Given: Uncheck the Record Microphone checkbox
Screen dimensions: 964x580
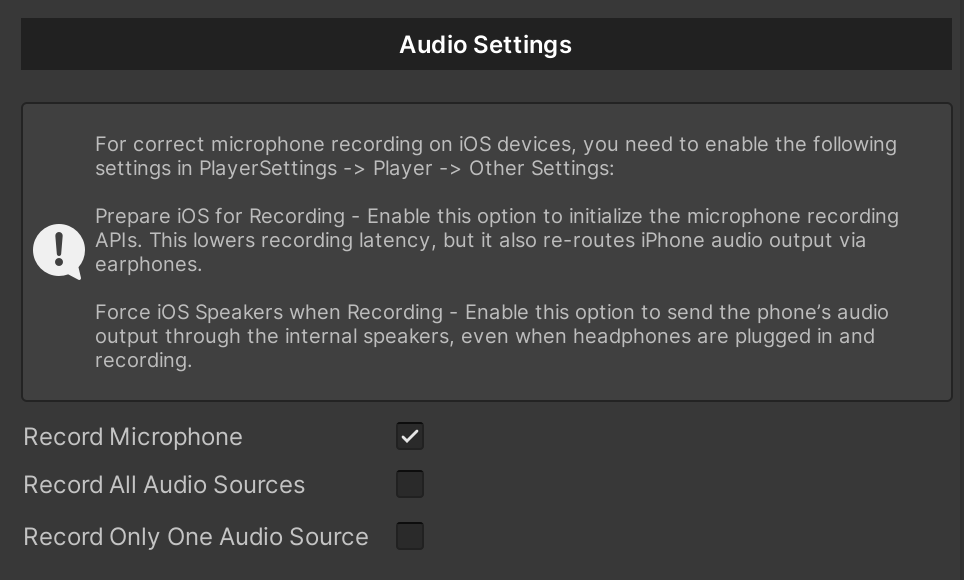Looking at the screenshot, I should point(409,436).
